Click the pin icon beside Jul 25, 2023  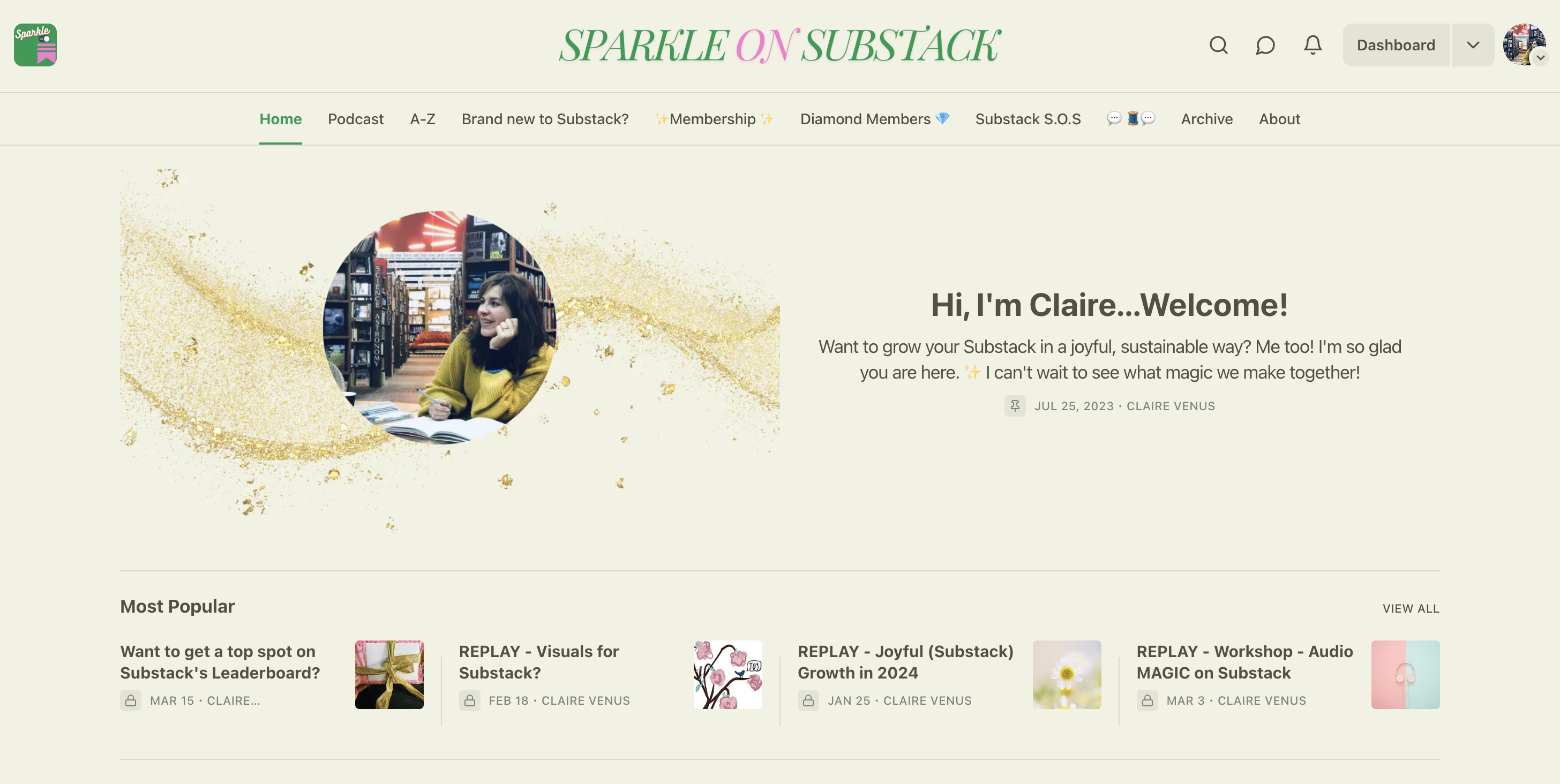1015,405
